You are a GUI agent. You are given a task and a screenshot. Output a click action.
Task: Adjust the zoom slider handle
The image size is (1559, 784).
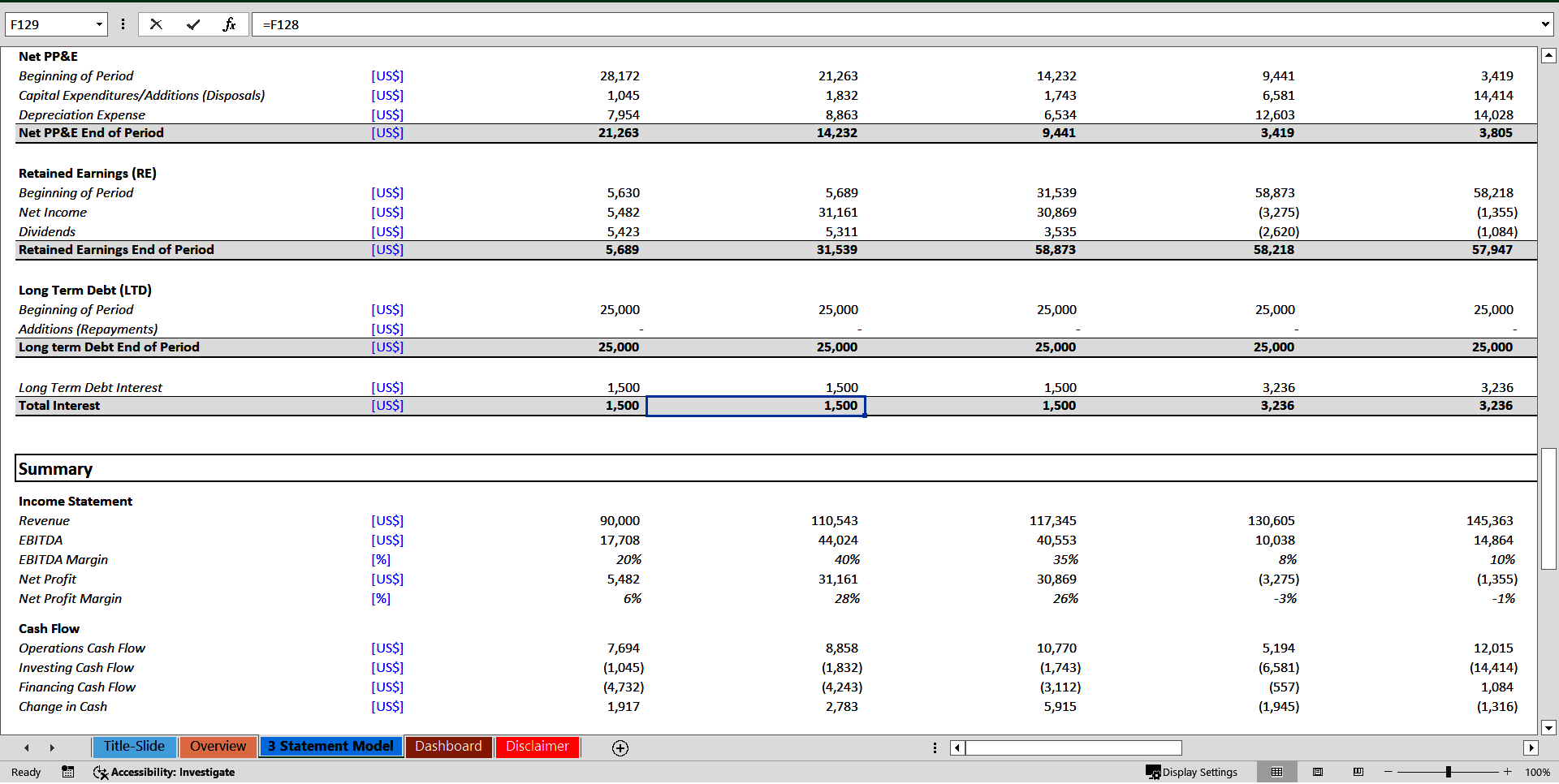point(1448,772)
